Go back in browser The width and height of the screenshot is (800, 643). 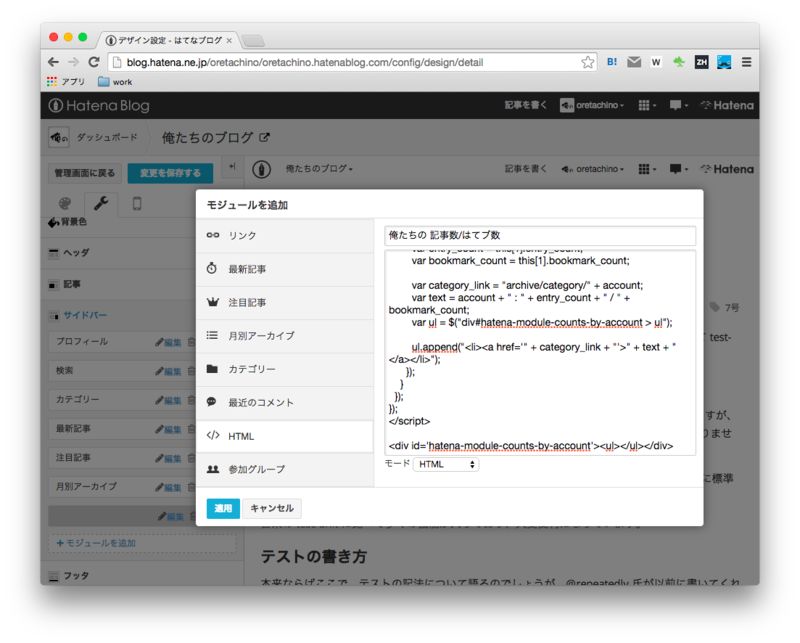[x=53, y=62]
